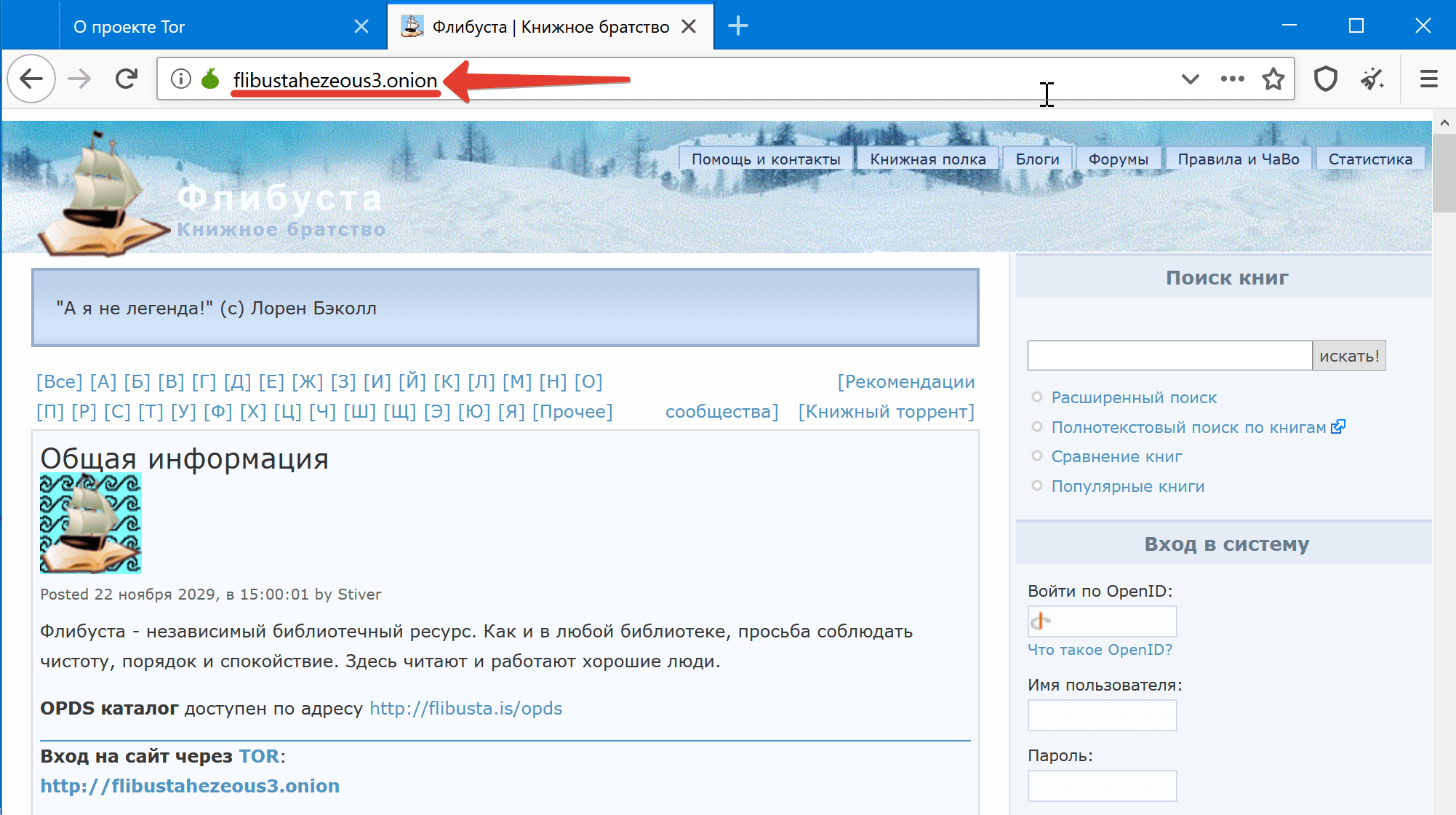This screenshot has height=815, width=1456.
Task: Filter authors by letter [Я]
Action: 511,411
